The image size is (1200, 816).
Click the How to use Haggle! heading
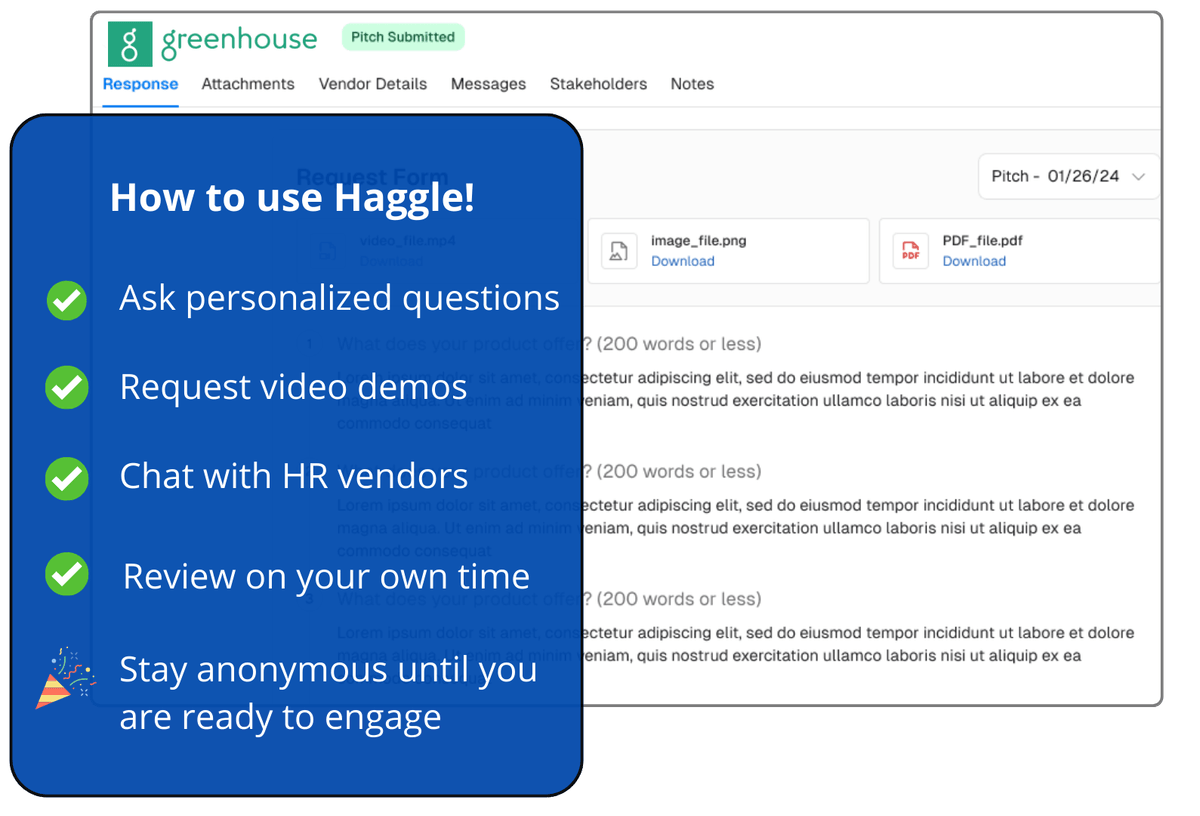pos(292,197)
